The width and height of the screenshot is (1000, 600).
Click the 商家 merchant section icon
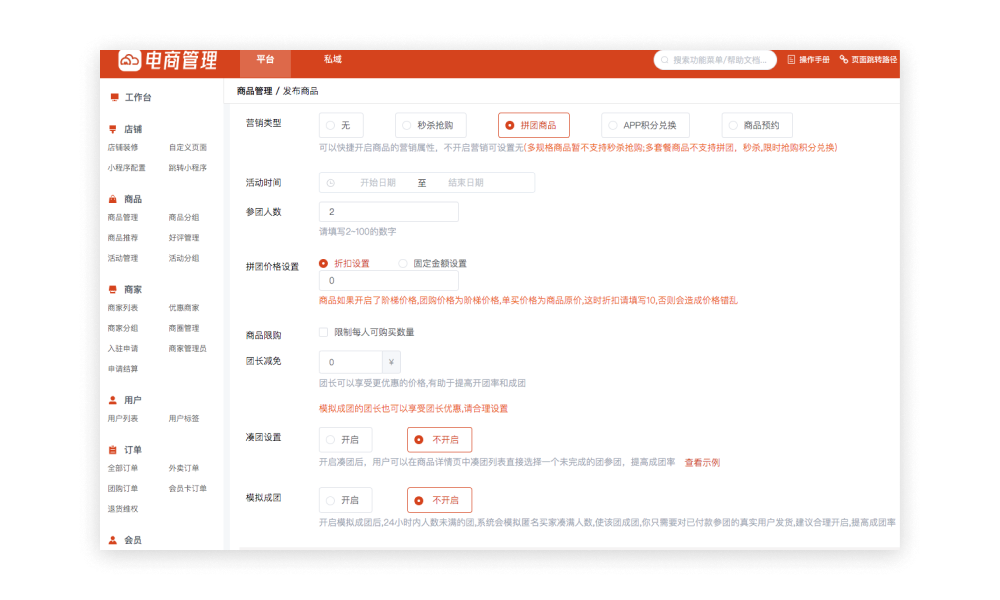113,289
